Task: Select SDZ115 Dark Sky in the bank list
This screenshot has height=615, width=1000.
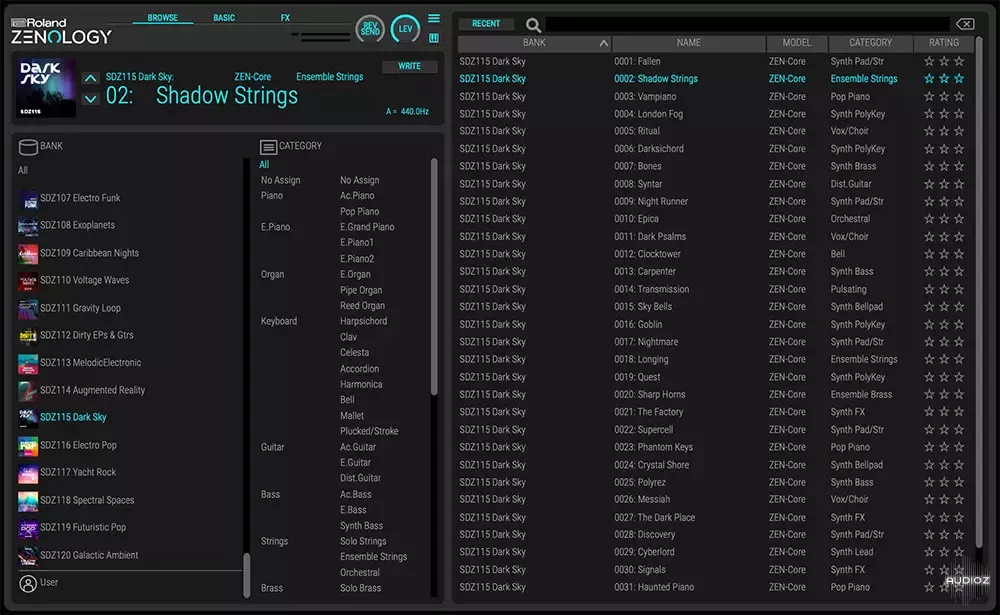Action: (73, 417)
